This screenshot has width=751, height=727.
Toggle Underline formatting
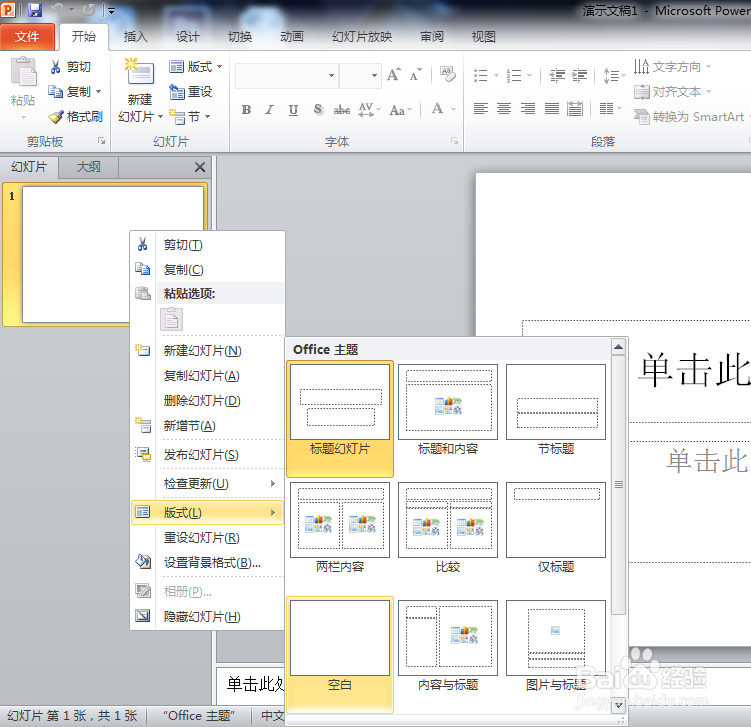click(293, 110)
